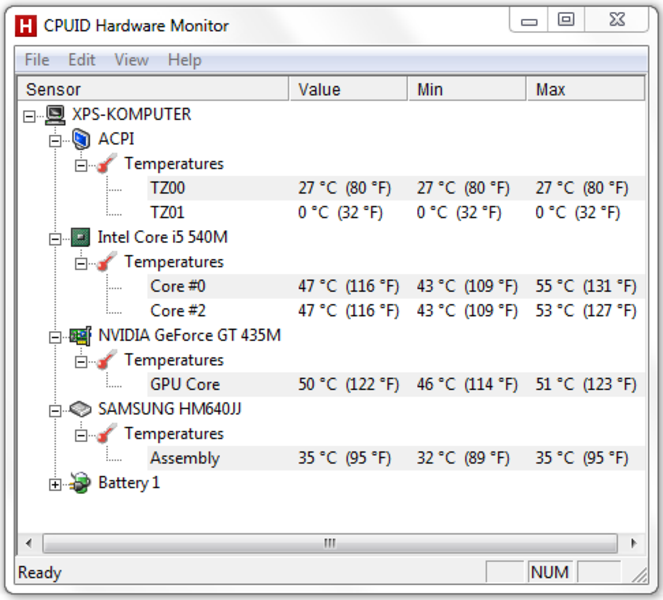The height and width of the screenshot is (600, 663).
Task: Click the ACPI monitor icon
Action: 81,140
